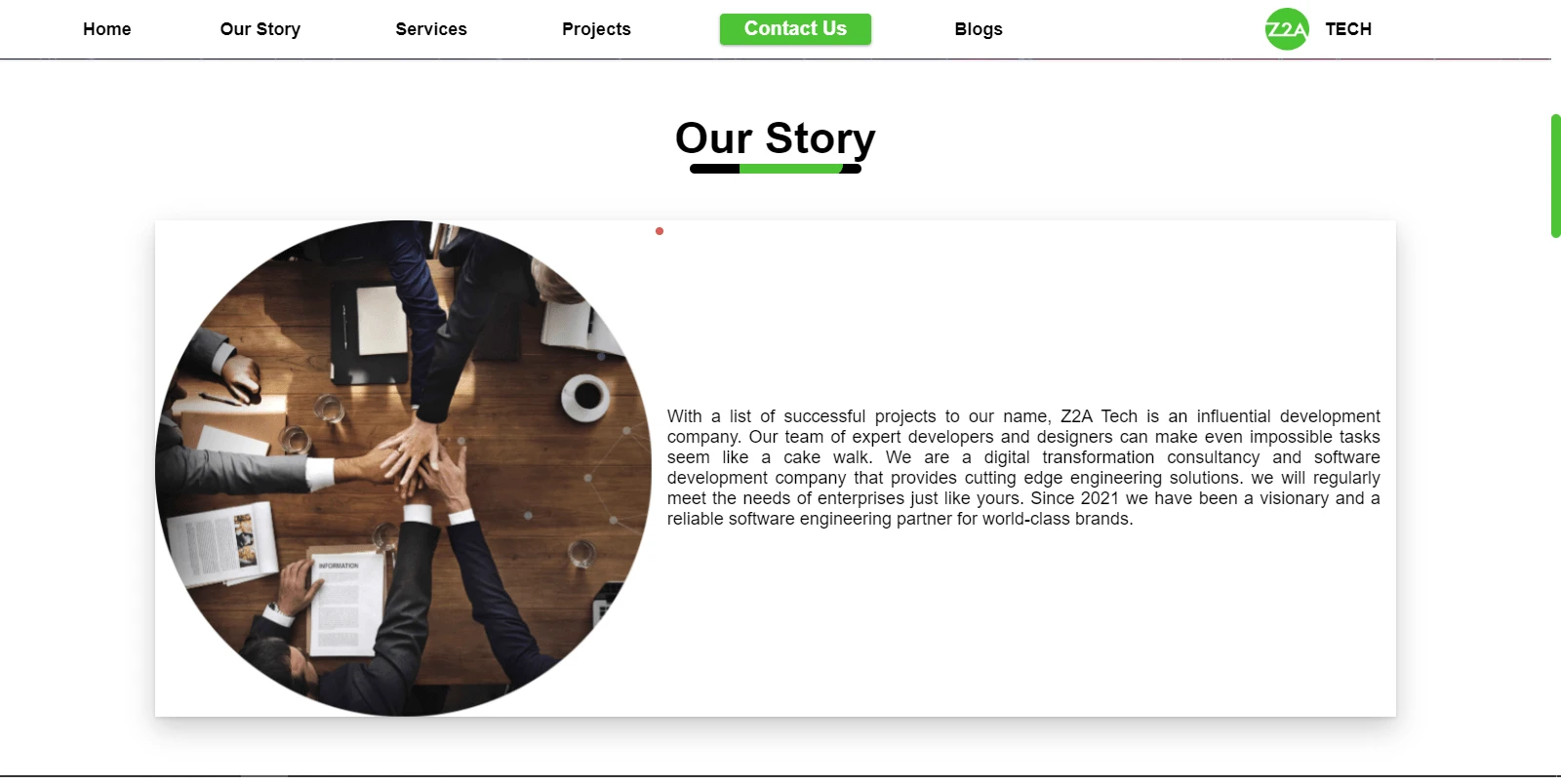Select Projects in the navigation bar
1561x784 pixels.
pyautogui.click(x=596, y=29)
